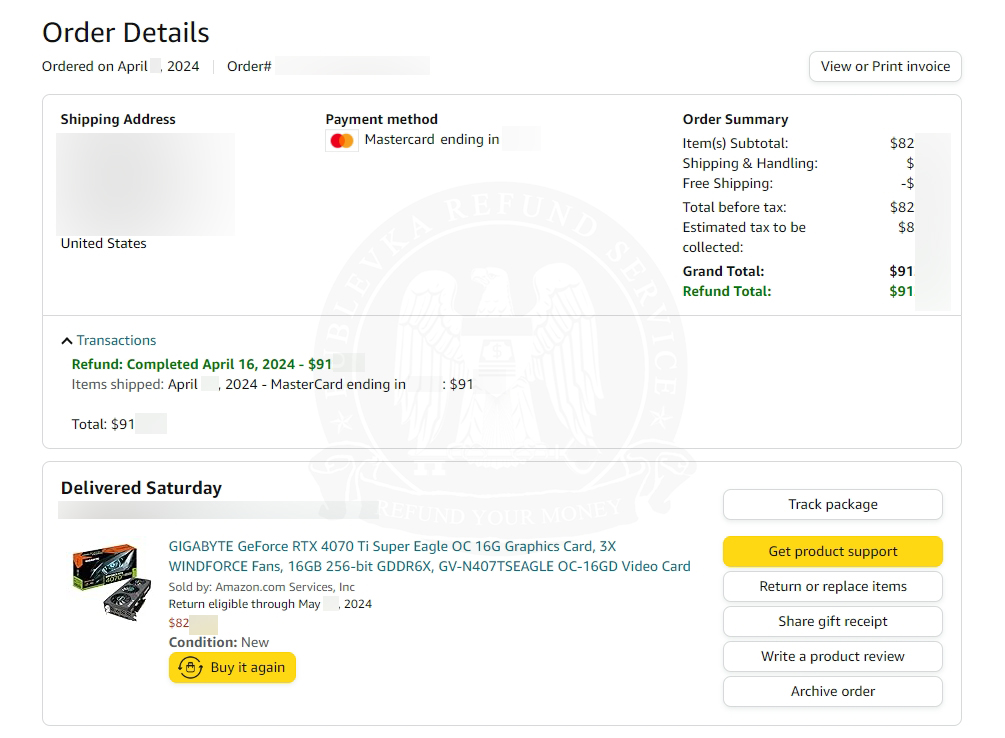Click the Grand Total label
This screenshot has height=738, width=1005.
(723, 271)
